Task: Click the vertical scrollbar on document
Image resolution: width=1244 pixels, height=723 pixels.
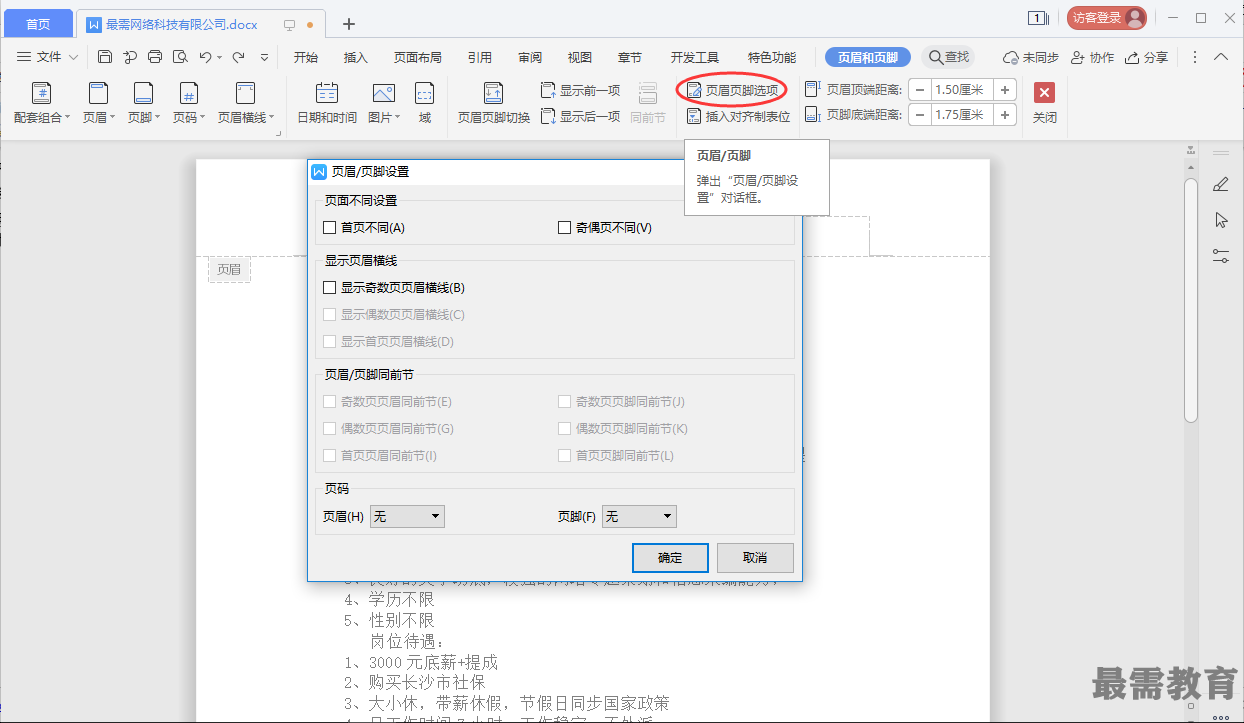Action: [x=1190, y=300]
